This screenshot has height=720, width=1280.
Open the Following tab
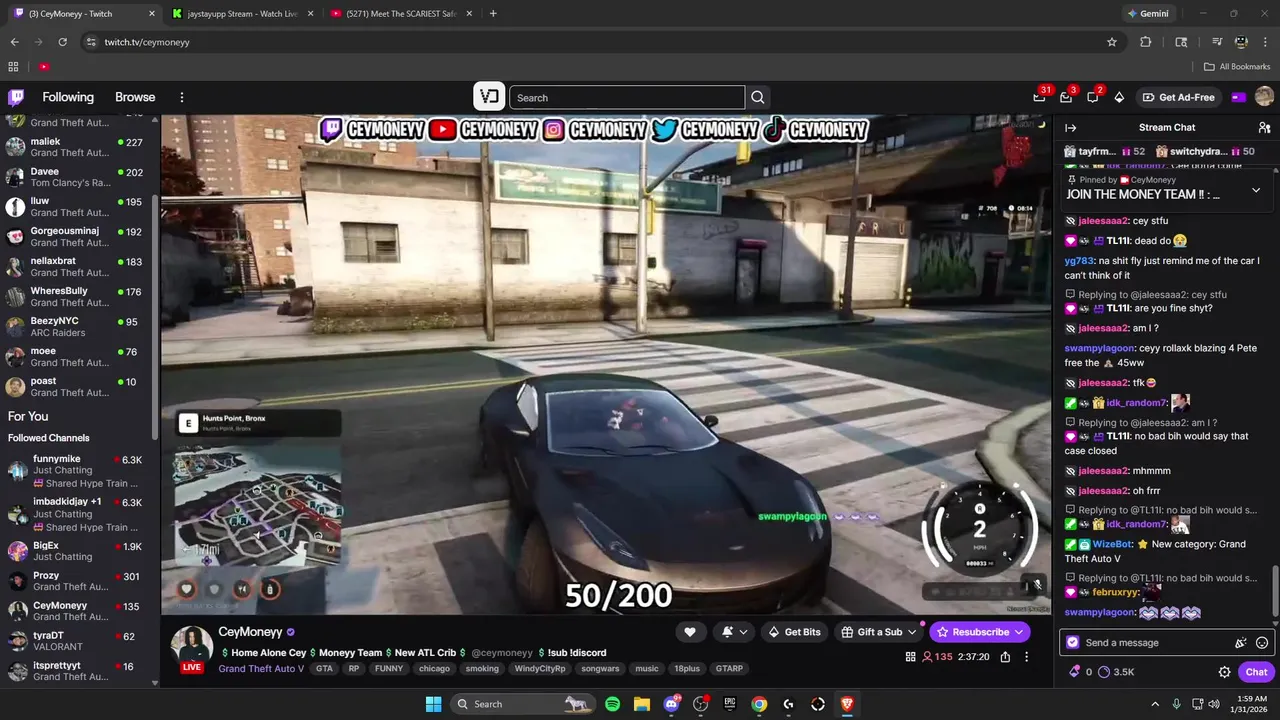tap(68, 97)
